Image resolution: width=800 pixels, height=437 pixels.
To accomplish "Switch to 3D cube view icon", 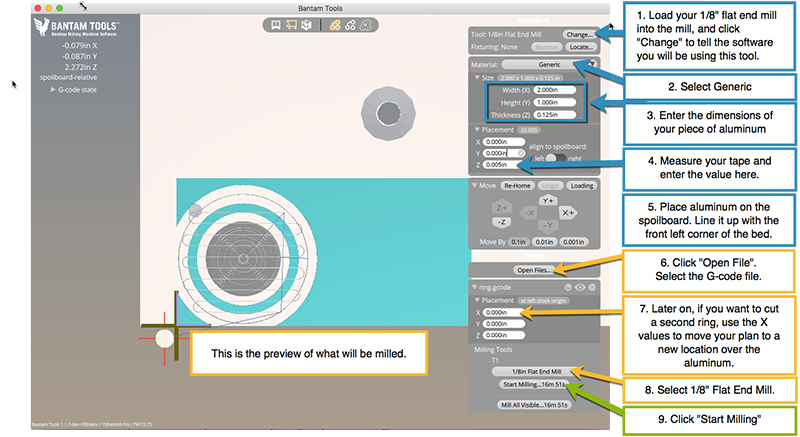I will coord(306,25).
